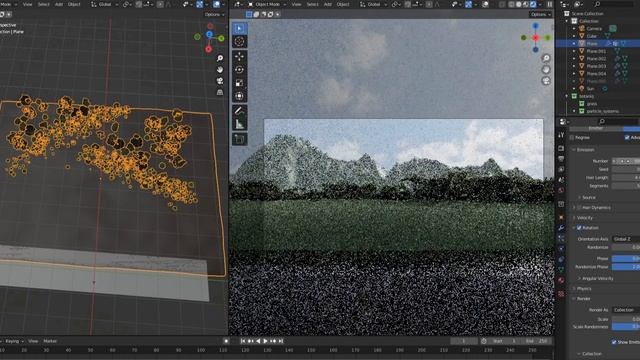Toggle the Hair Dynamics checkbox
Screen dimensions: 640x360
pos(579,208)
